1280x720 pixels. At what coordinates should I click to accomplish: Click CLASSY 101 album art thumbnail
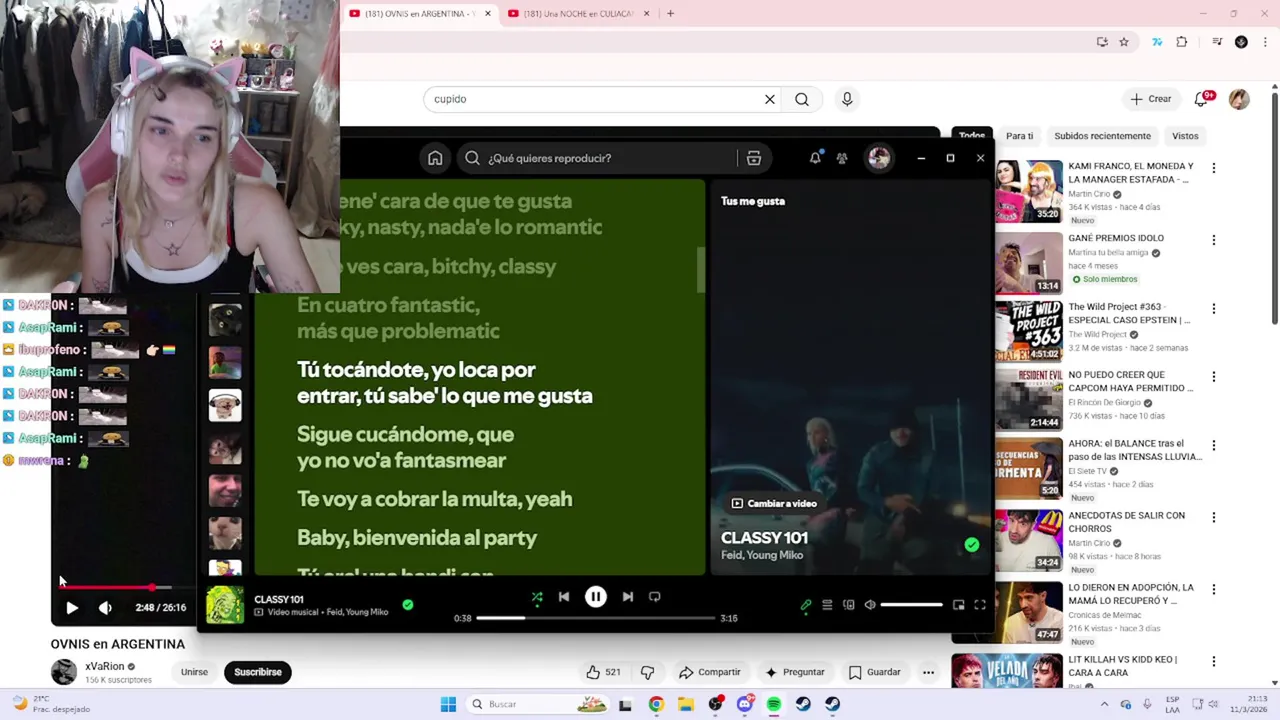225,605
